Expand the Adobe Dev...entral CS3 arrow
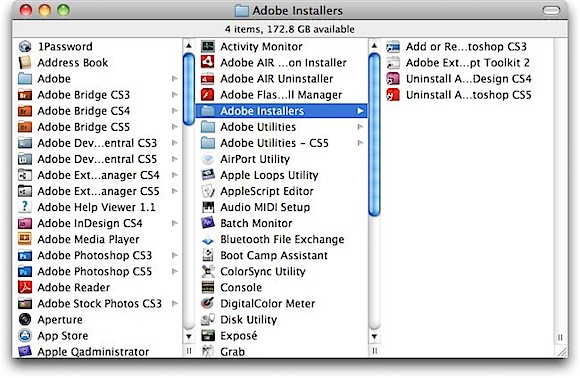Screen dimensions: 580x378 [x=175, y=143]
